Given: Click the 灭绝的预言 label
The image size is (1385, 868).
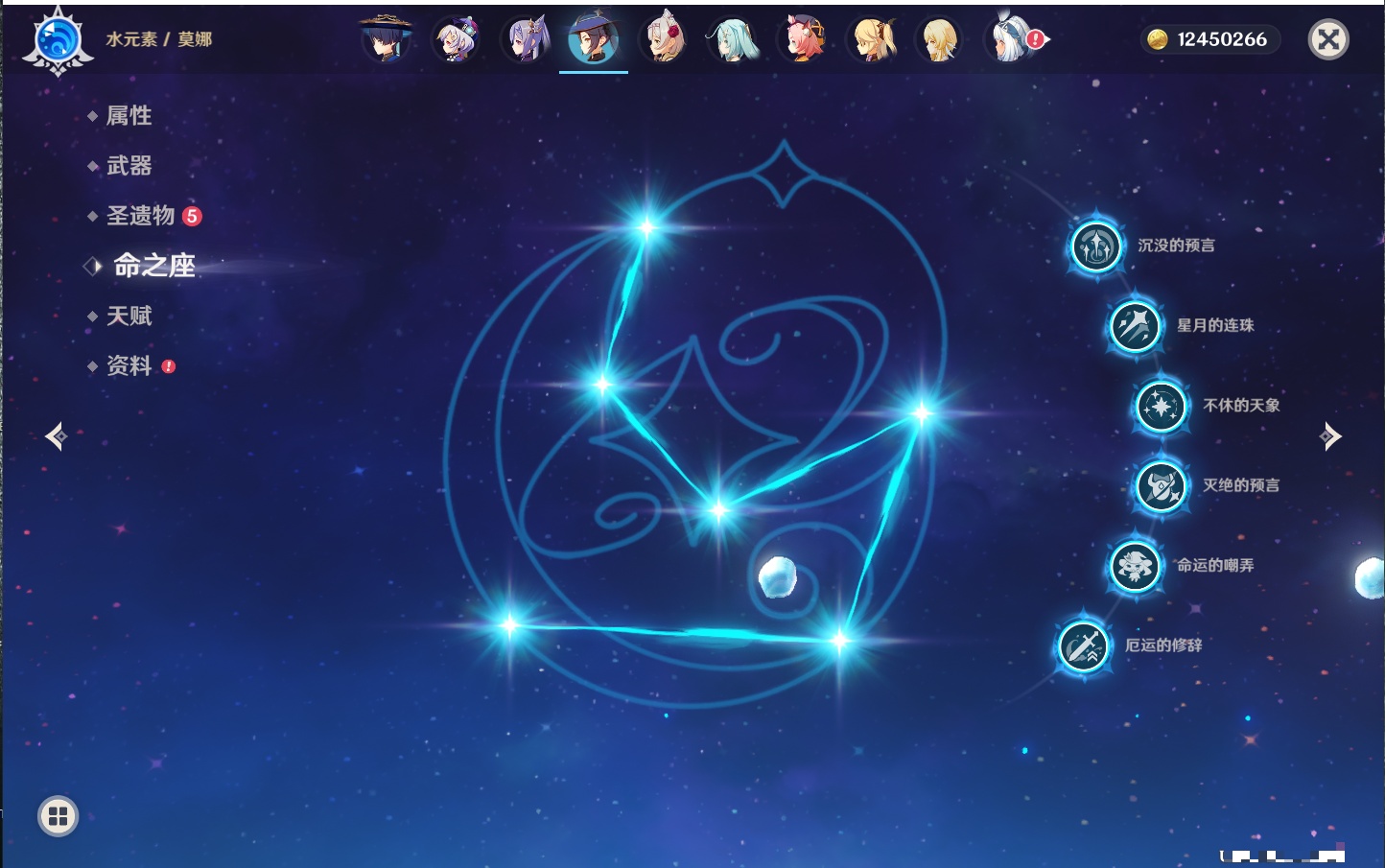Looking at the screenshot, I should (1241, 485).
